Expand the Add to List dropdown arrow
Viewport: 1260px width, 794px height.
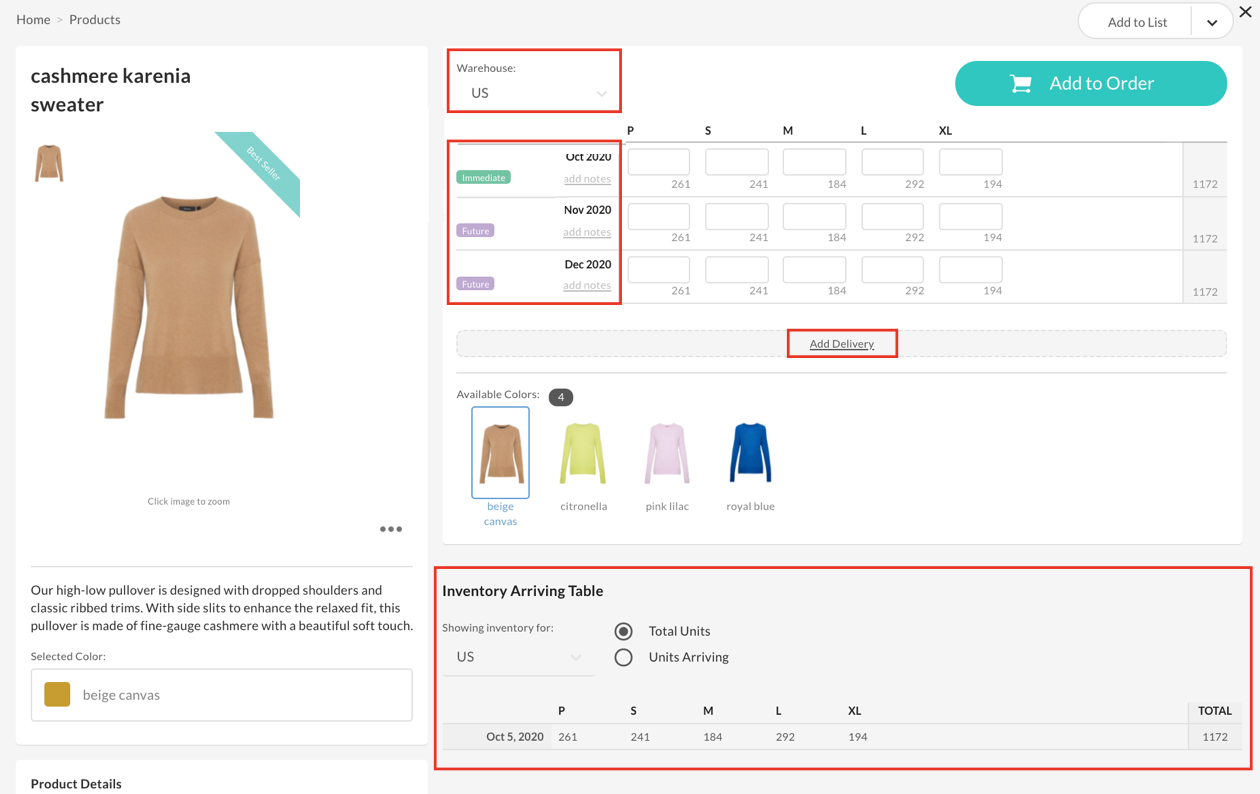1211,20
